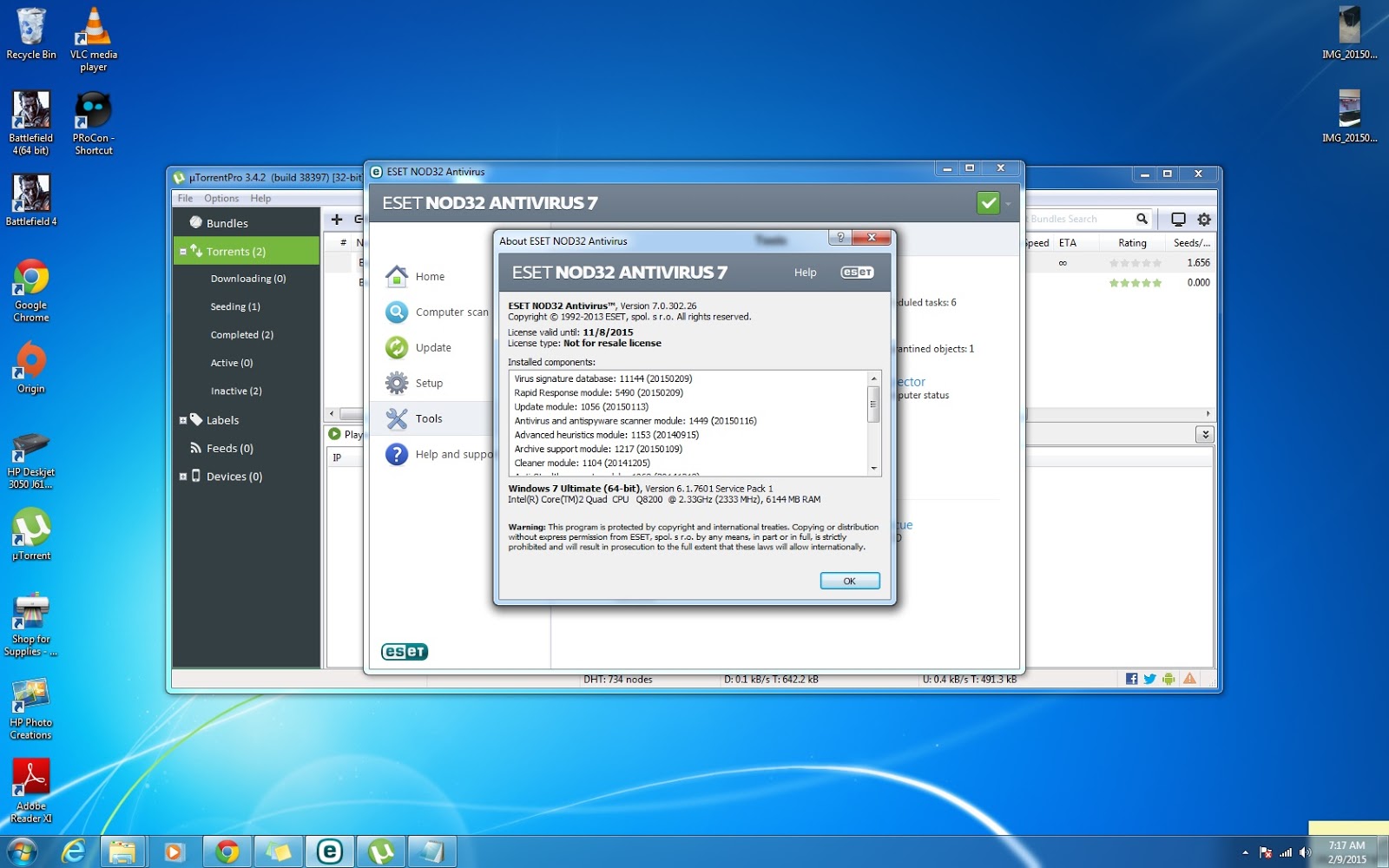1389x868 pixels.
Task: Select HP Deskjet 3050 desktop shortcut
Action: click(x=31, y=460)
